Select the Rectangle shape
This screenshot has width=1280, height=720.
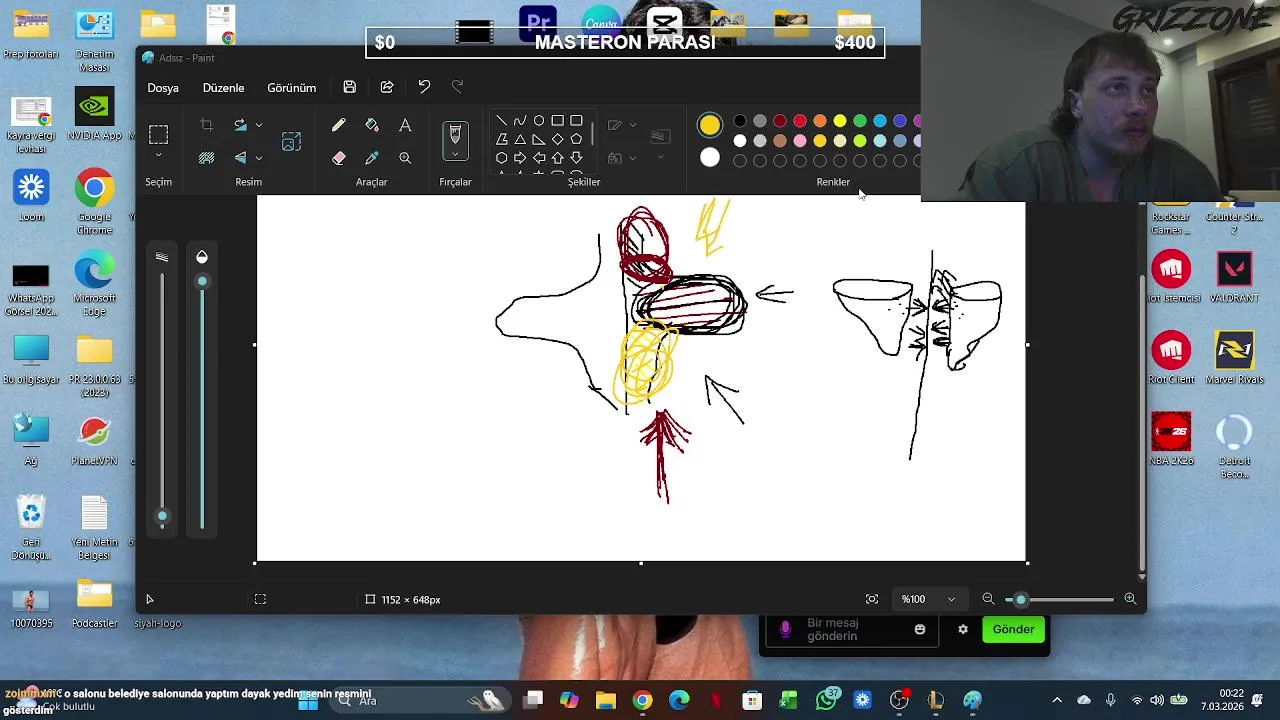558,121
